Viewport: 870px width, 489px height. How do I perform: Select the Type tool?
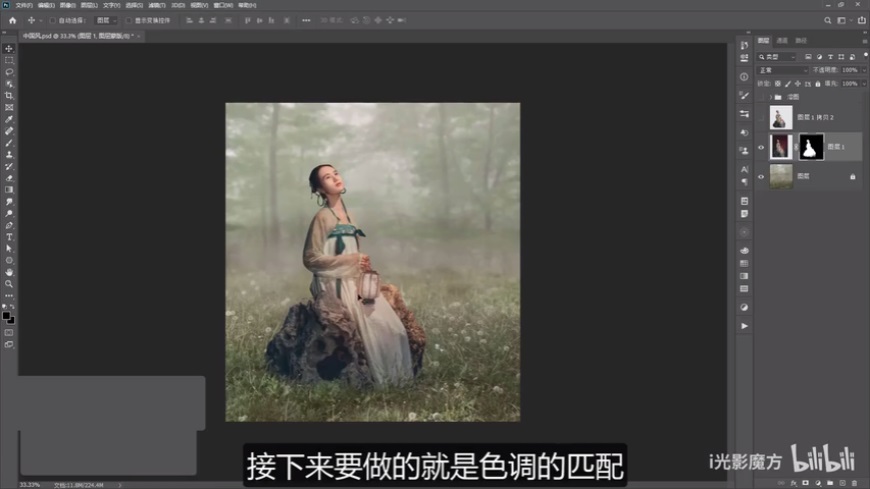9,237
